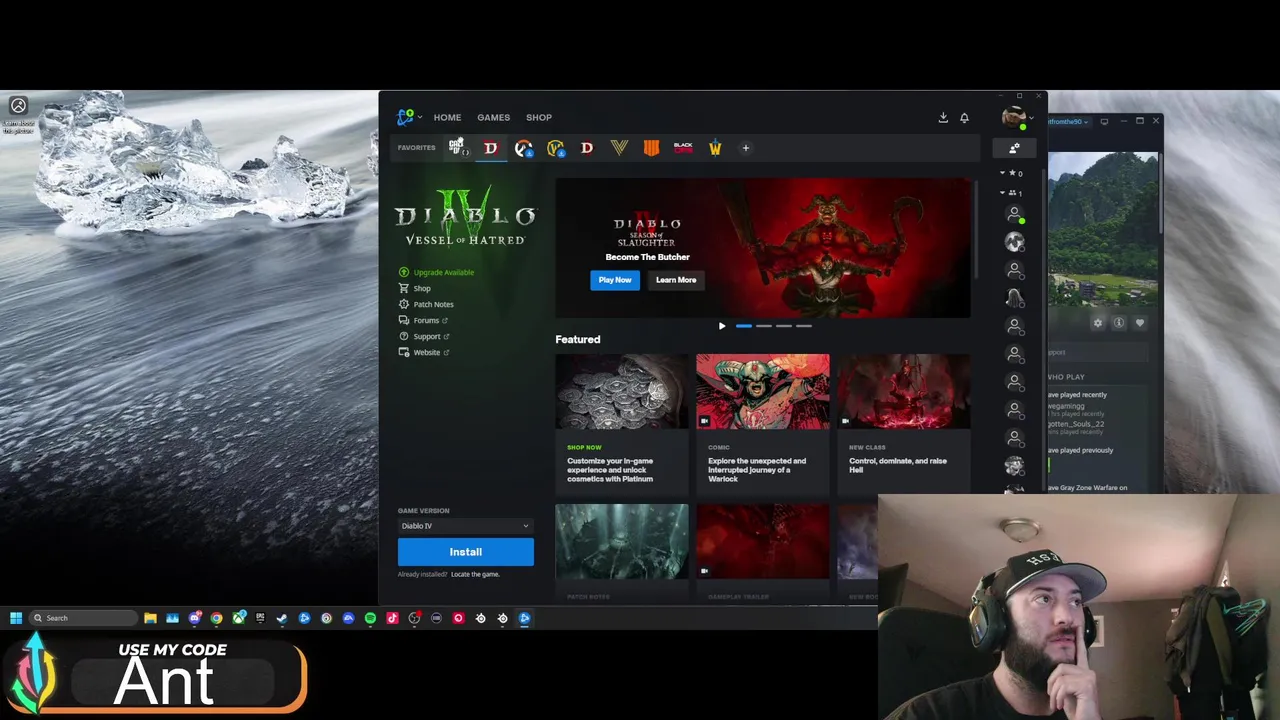The image size is (1280, 720).
Task: Collapse the favorites friends star group
Action: 1011,174
